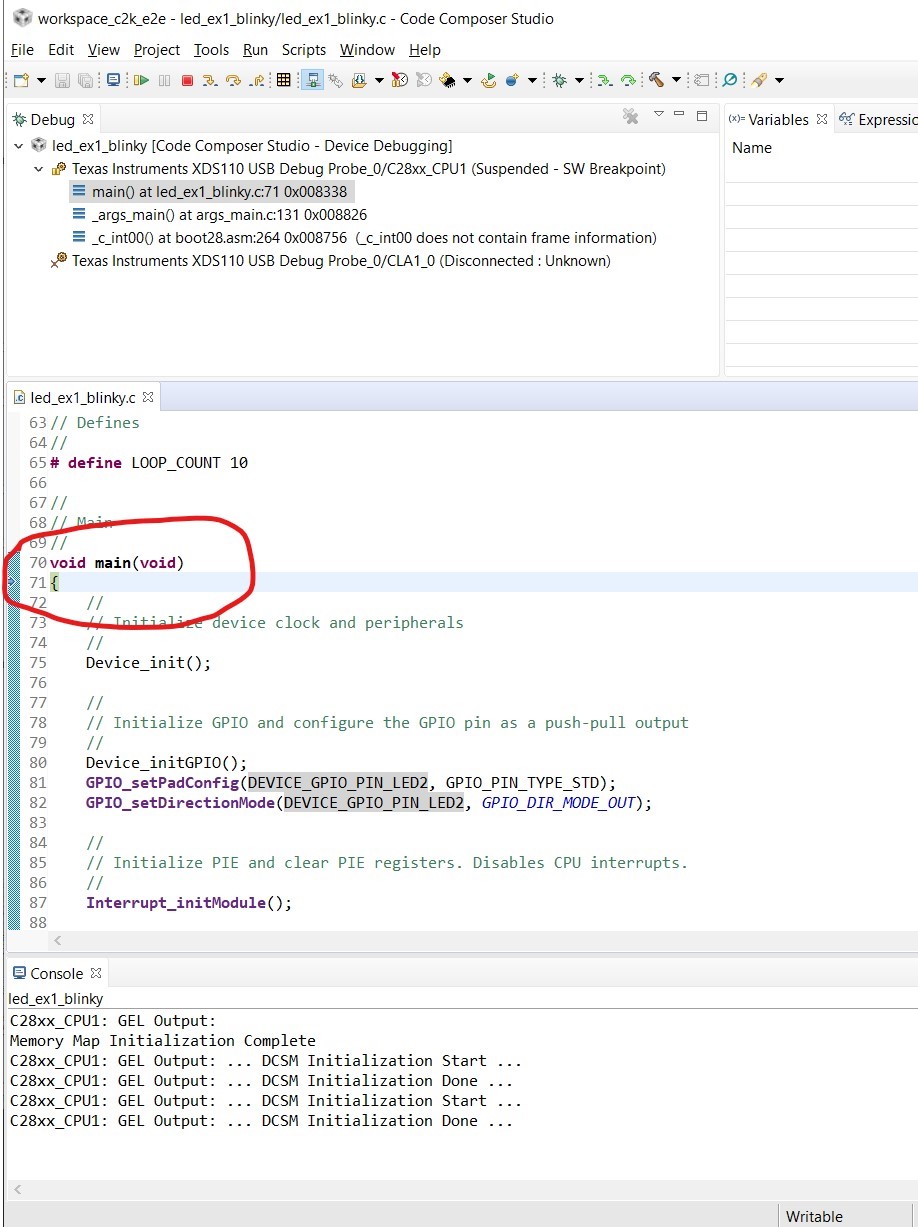This screenshot has height=1227, width=918.
Task: Open the Debug bug dropdown arrow
Action: tap(579, 80)
